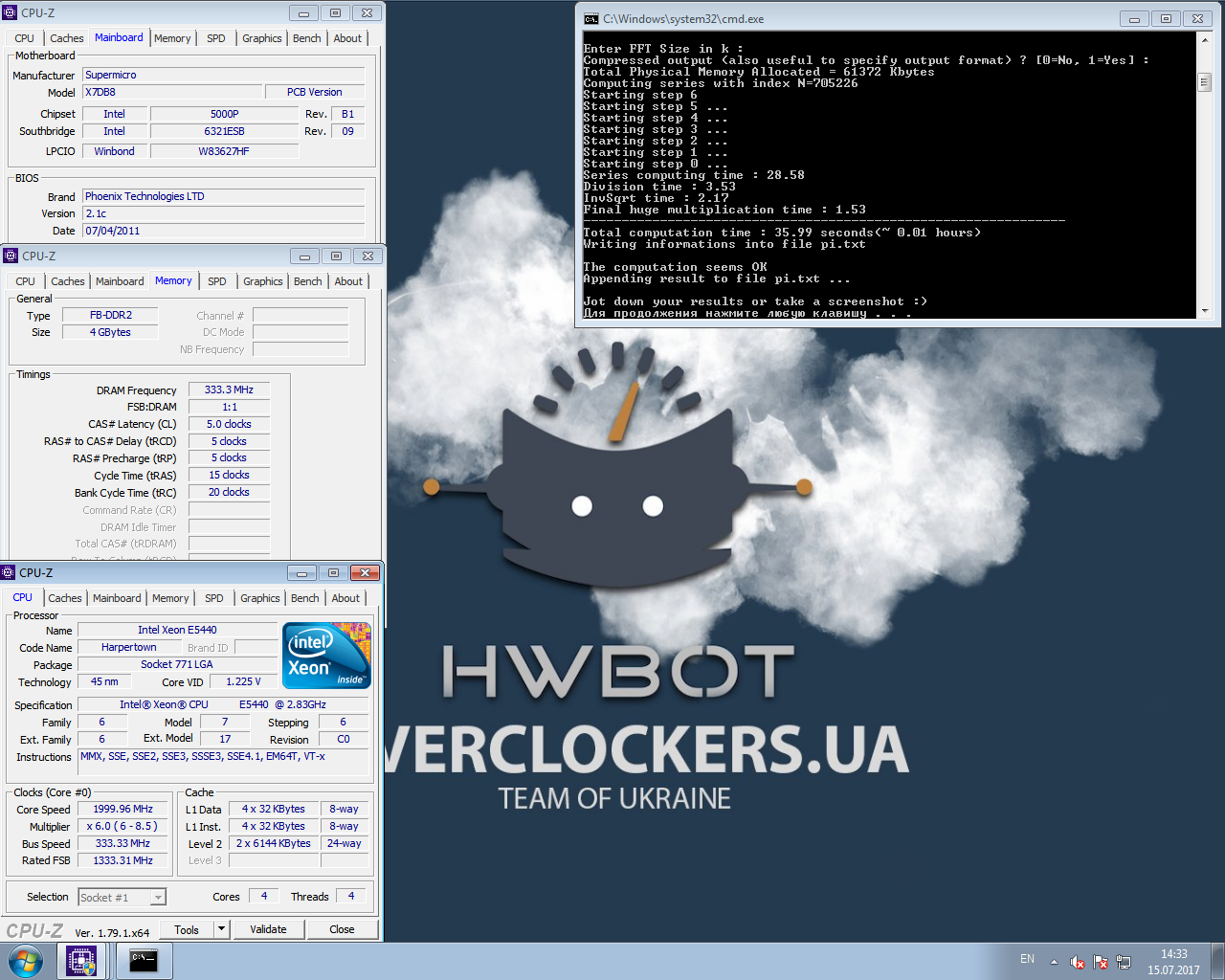Click the cmd window scrollbar thumb
The height and width of the screenshot is (980, 1225).
click(x=1204, y=82)
